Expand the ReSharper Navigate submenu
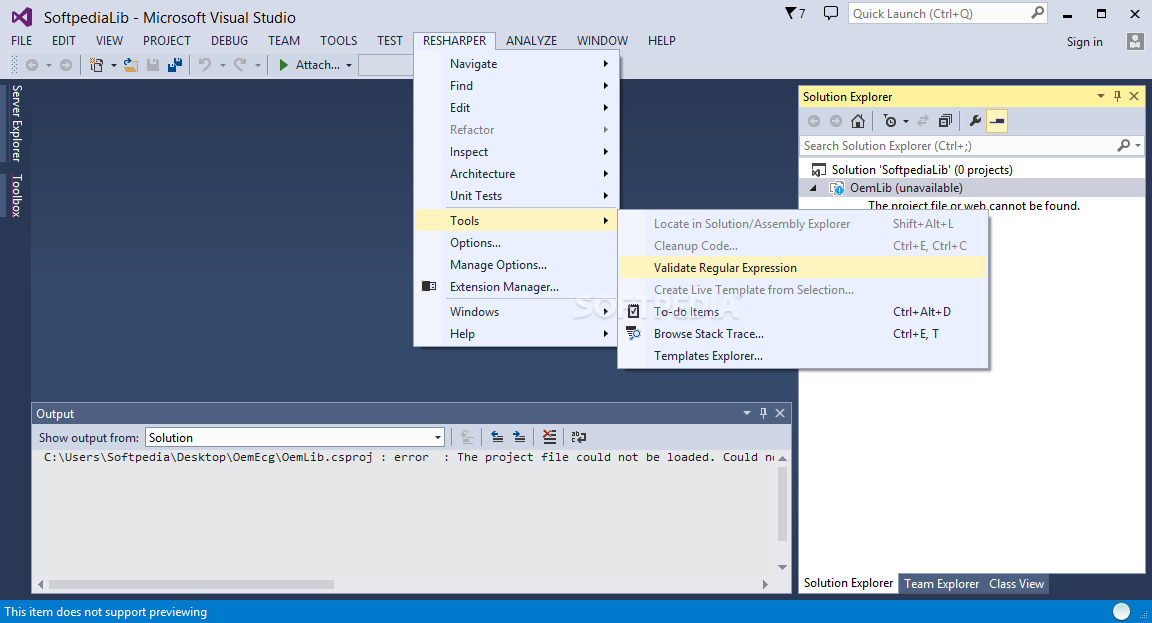Screen dimensions: 1152x623 pos(516,64)
